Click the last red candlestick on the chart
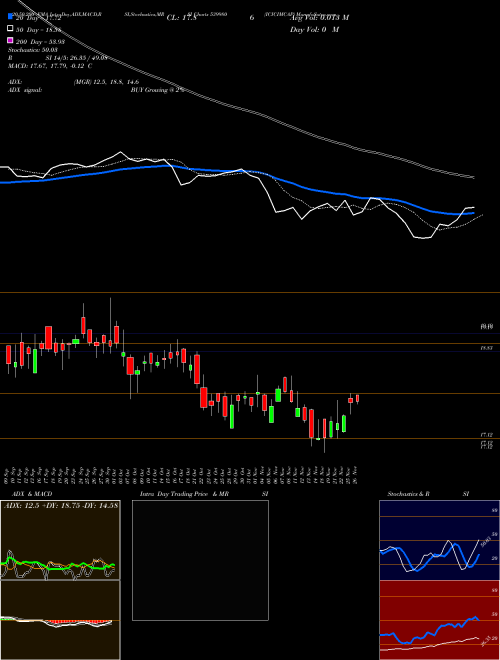The height and width of the screenshot is (660, 500). tap(357, 399)
